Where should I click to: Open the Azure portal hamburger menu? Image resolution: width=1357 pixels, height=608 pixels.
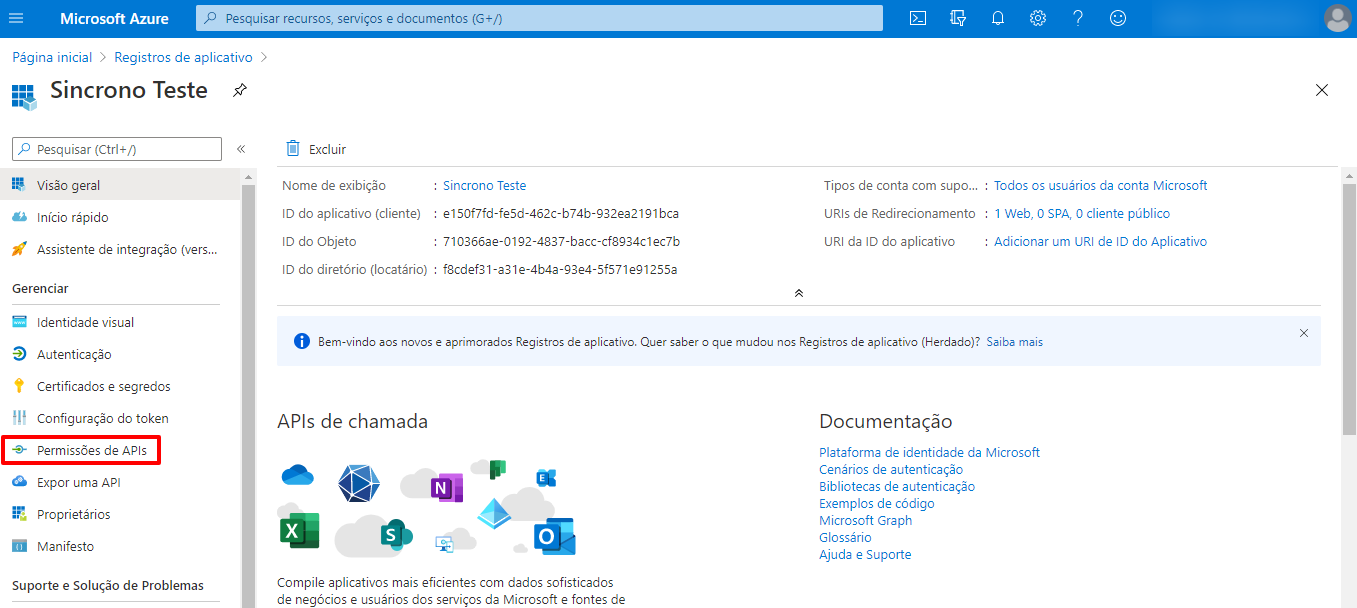[16, 18]
